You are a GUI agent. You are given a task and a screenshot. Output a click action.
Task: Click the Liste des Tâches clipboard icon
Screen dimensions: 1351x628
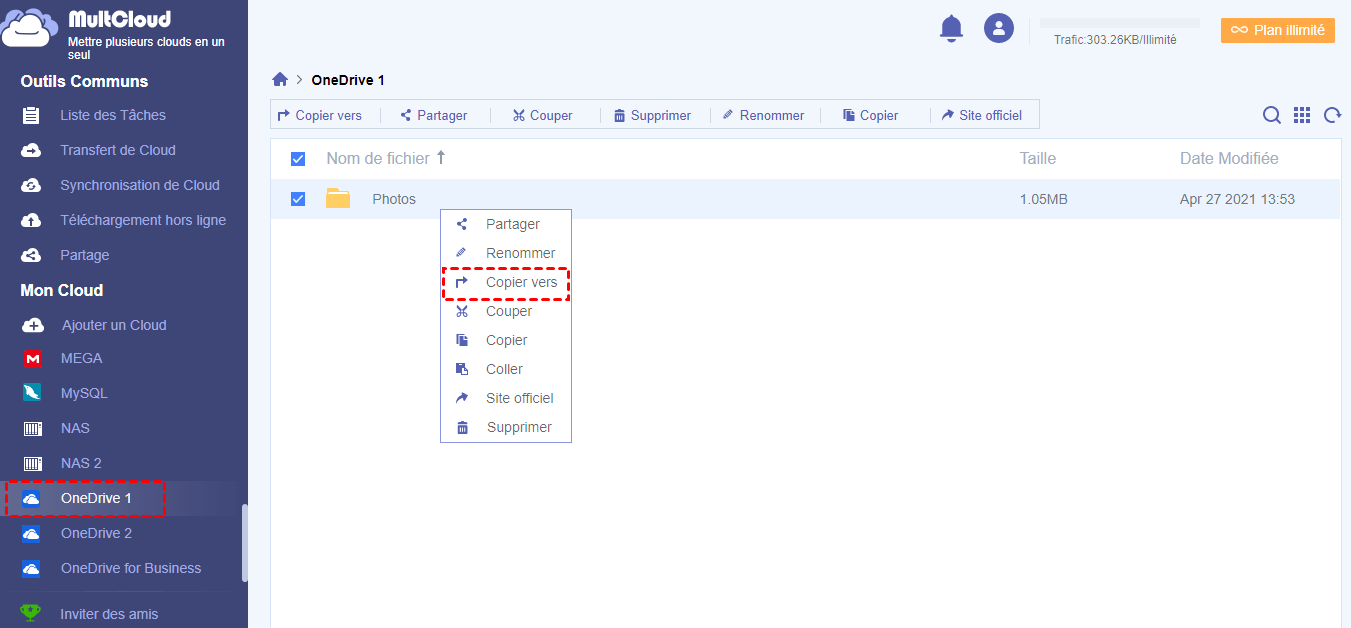[31, 115]
